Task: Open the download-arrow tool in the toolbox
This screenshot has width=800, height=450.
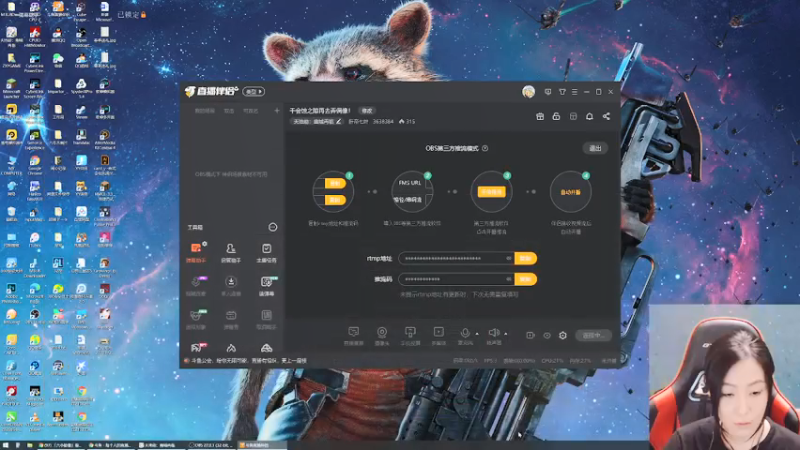Action: 231,285
